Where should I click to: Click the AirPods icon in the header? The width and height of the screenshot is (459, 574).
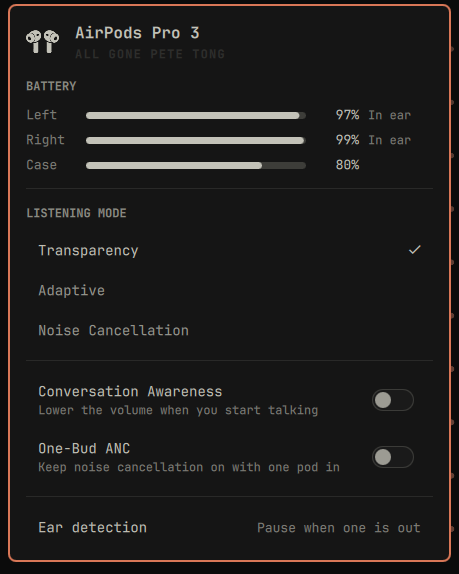(42, 42)
